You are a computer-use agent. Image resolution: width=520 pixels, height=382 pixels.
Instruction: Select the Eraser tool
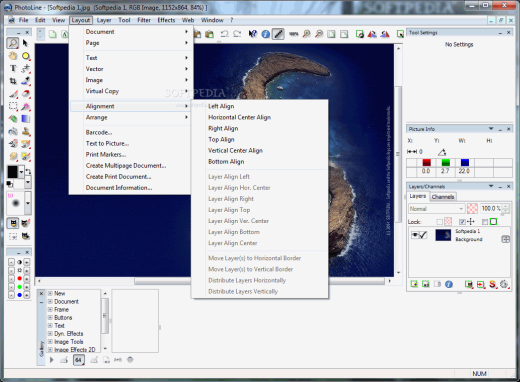click(x=25, y=94)
